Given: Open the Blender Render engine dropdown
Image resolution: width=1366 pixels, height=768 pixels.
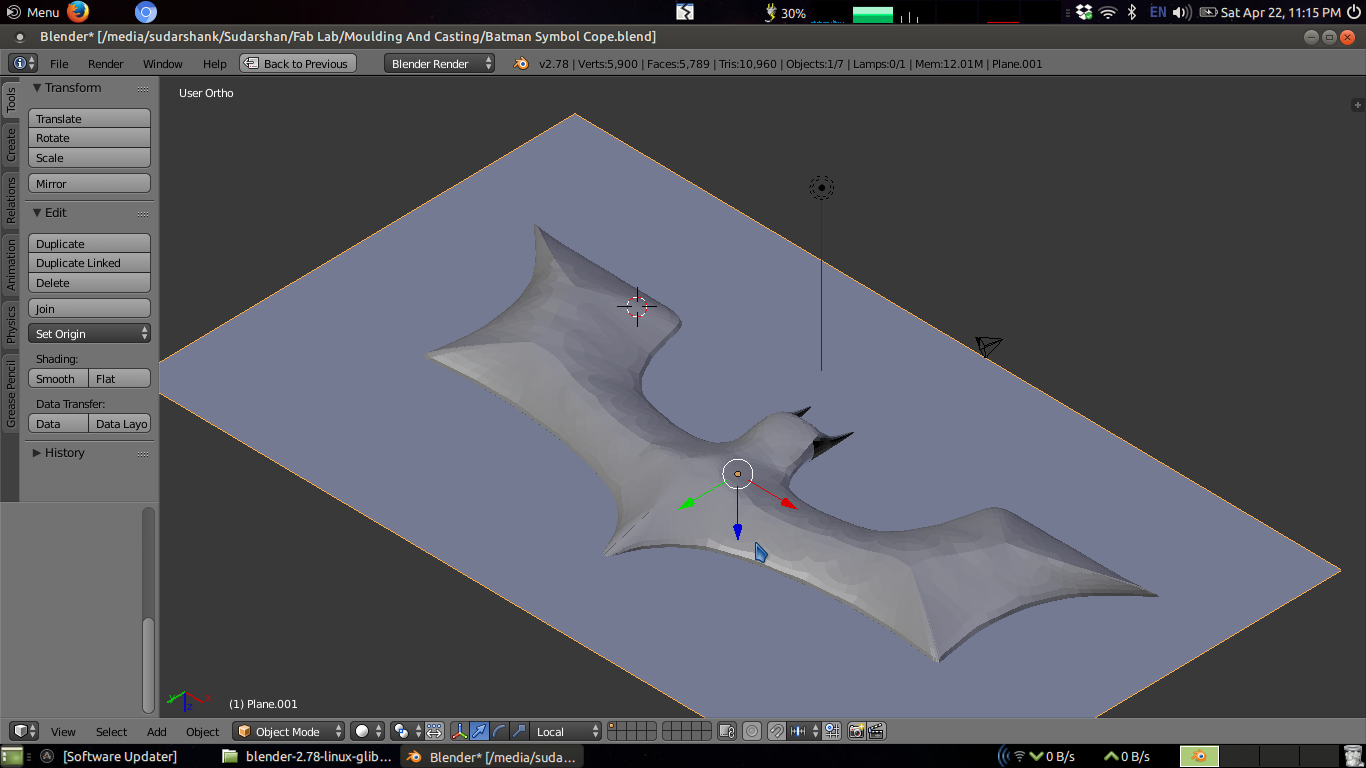Looking at the screenshot, I should click(440, 63).
